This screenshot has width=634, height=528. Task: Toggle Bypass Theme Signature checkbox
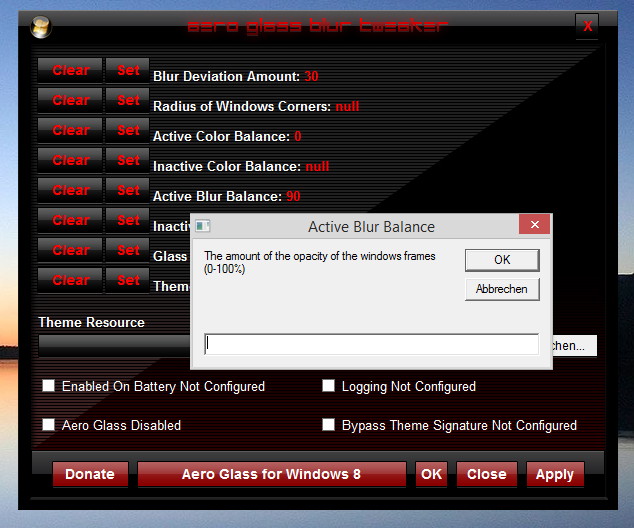click(x=328, y=425)
